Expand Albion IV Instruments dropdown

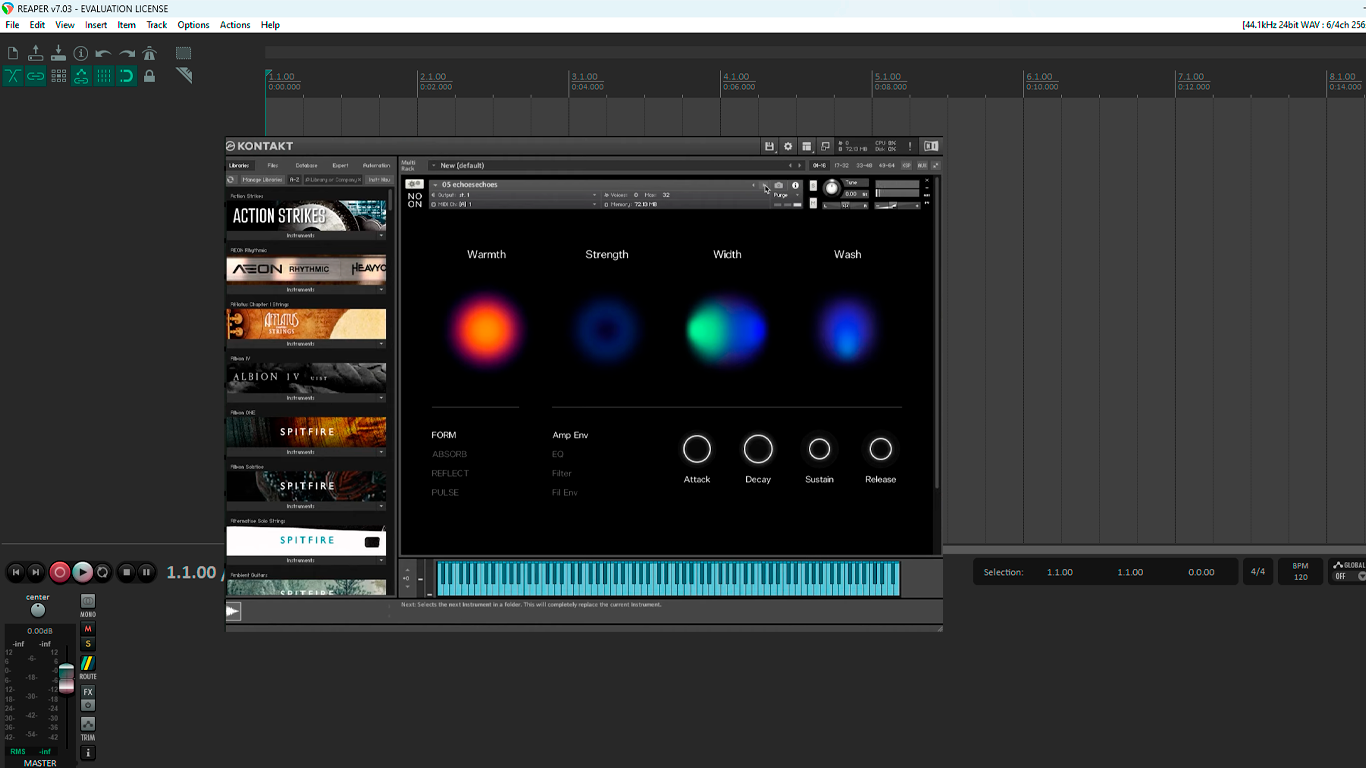(306, 398)
